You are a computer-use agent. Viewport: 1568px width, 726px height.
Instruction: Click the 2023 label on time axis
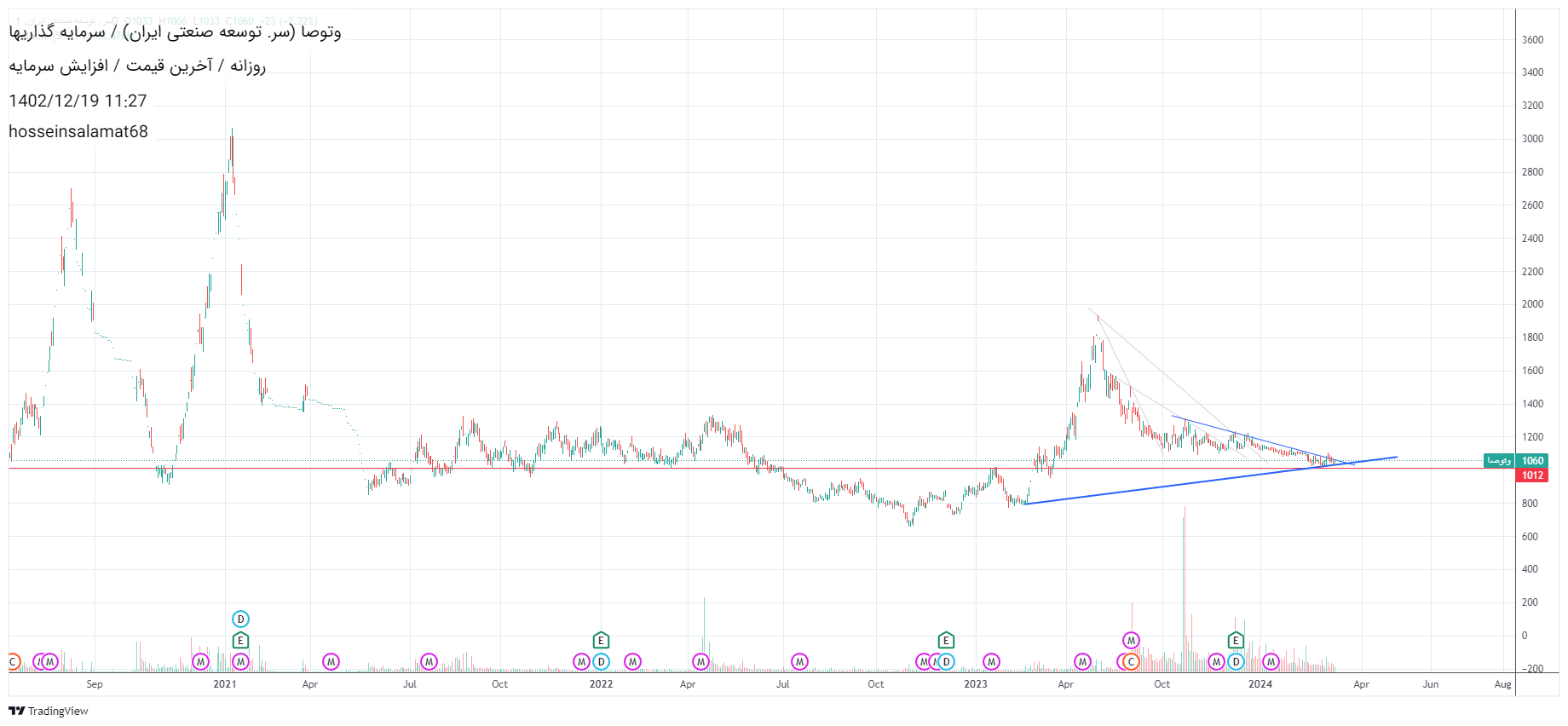coord(975,684)
